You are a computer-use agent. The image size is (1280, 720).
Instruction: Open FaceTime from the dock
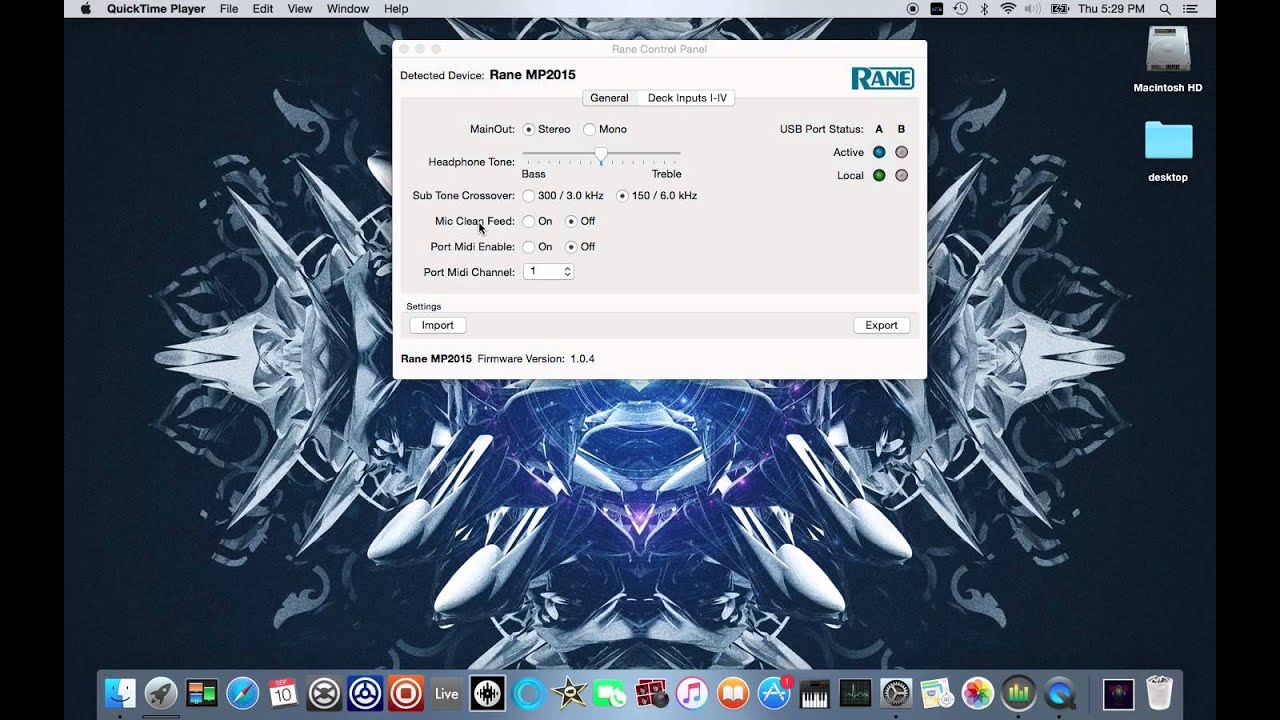click(610, 693)
